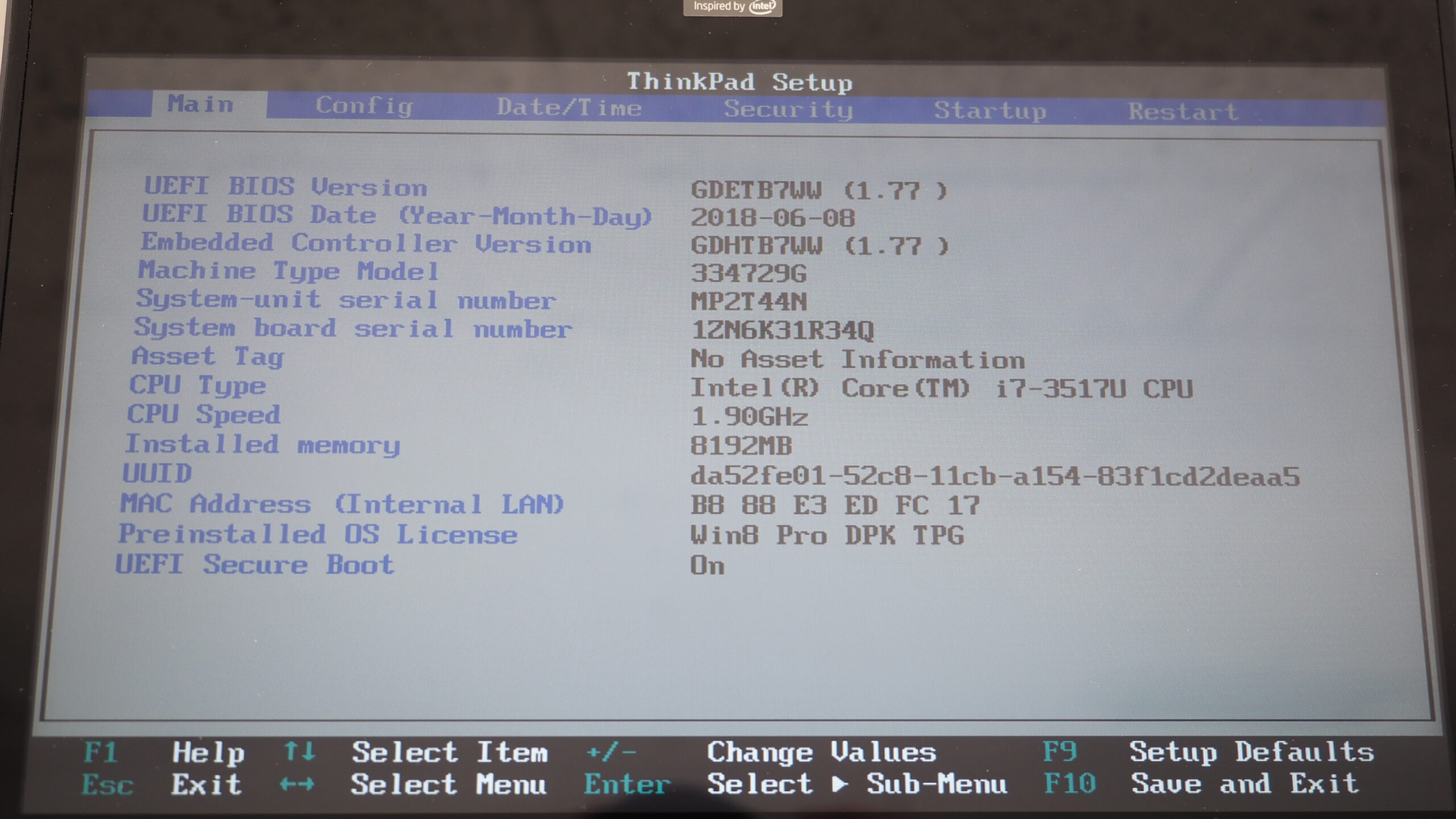Click the Inspired by Intel badge
Screen dimensions: 1456x819
click(733, 7)
